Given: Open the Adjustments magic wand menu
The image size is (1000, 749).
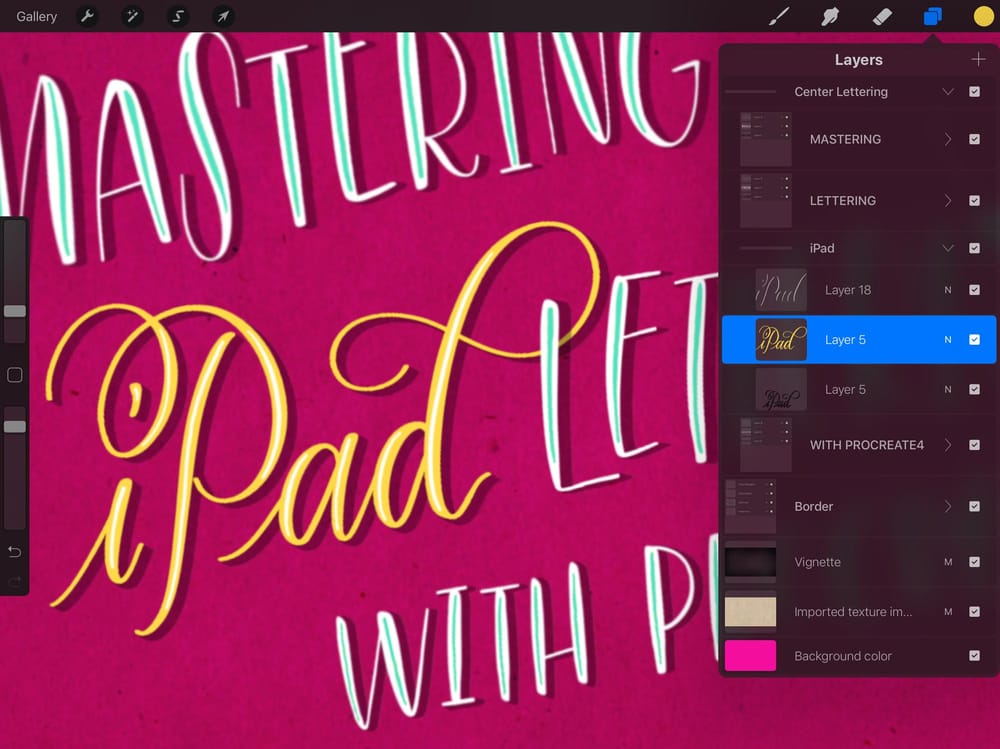Looking at the screenshot, I should (132, 16).
